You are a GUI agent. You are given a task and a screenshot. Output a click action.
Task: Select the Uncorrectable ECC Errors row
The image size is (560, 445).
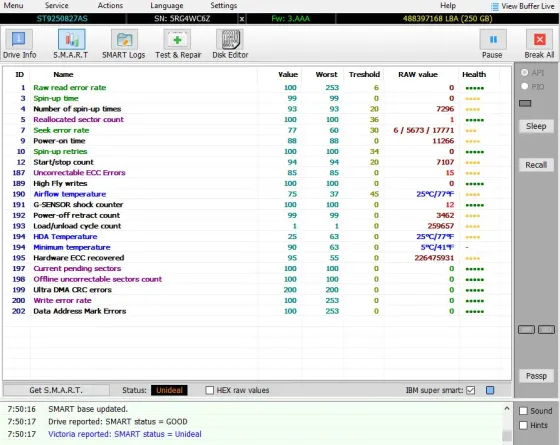tap(257, 172)
